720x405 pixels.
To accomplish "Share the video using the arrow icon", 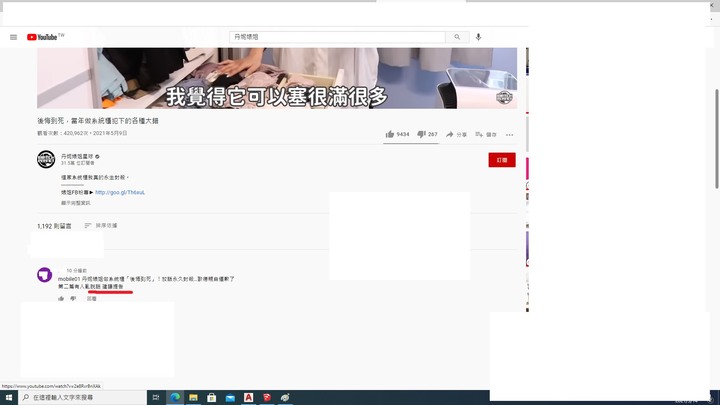I will pos(456,135).
